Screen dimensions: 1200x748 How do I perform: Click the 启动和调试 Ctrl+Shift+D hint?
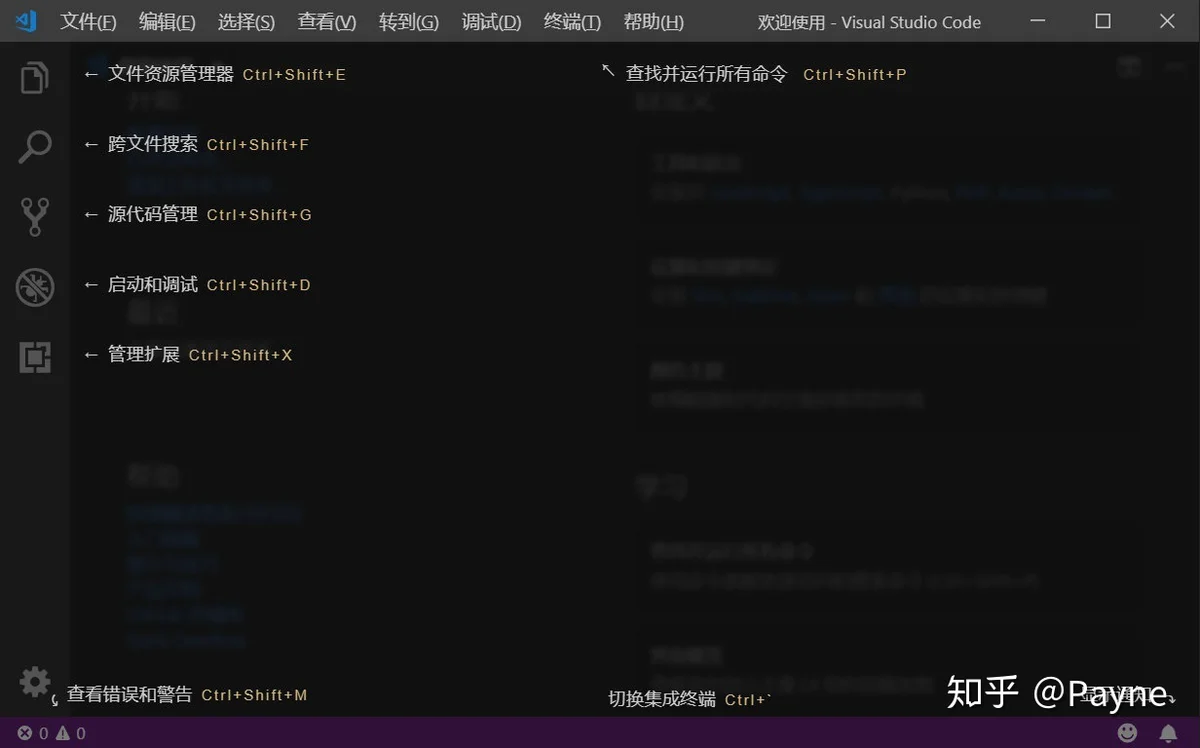pos(197,284)
